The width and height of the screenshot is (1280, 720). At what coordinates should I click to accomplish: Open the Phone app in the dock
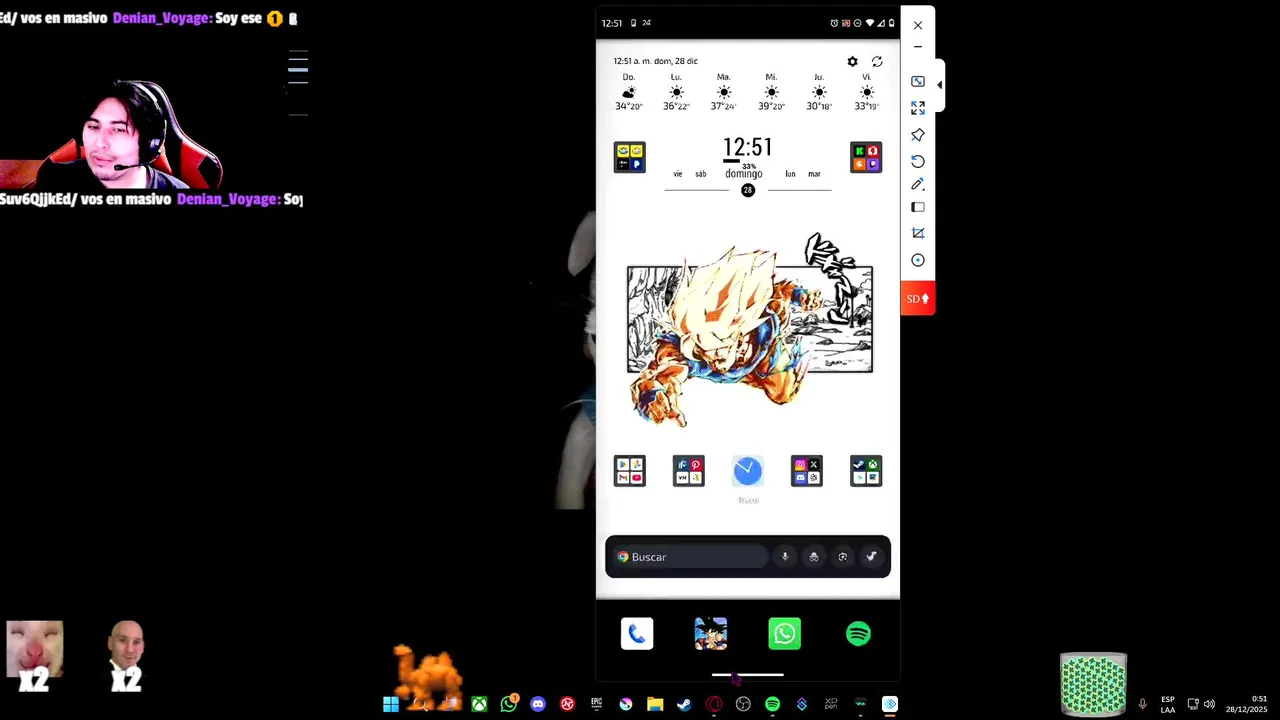pyautogui.click(x=637, y=634)
